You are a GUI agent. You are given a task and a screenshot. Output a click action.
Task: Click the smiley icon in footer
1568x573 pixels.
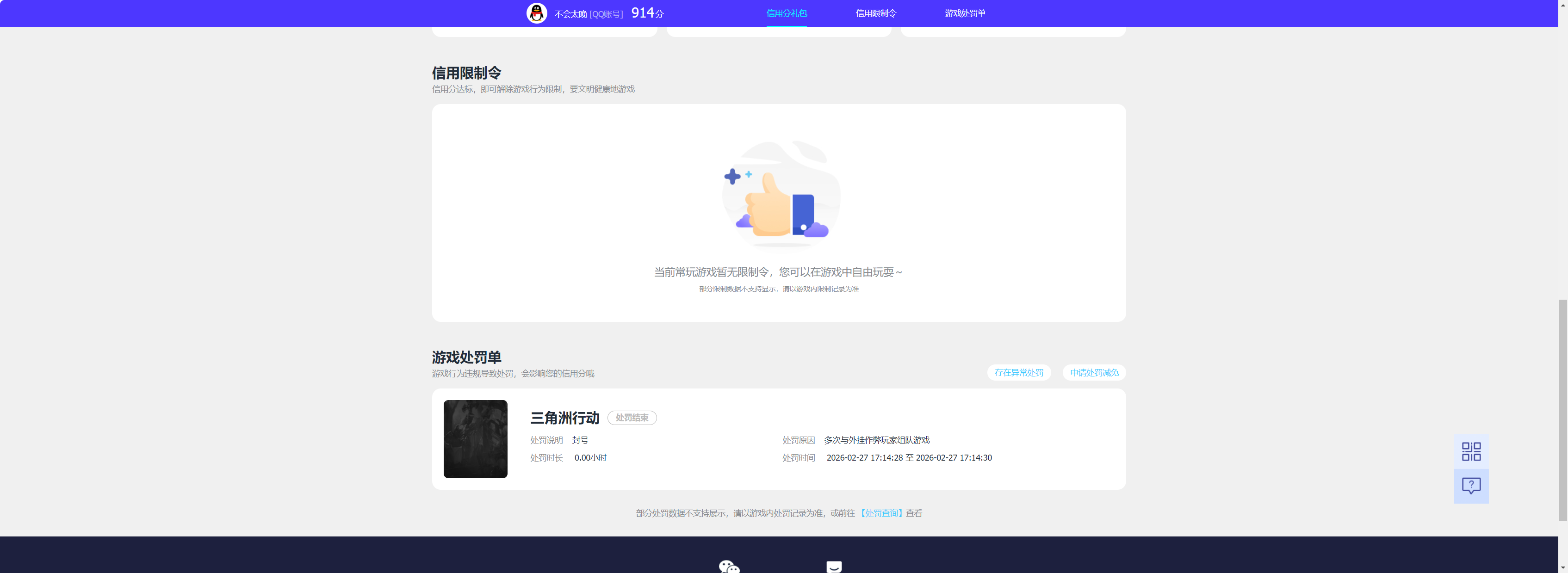tap(833, 567)
